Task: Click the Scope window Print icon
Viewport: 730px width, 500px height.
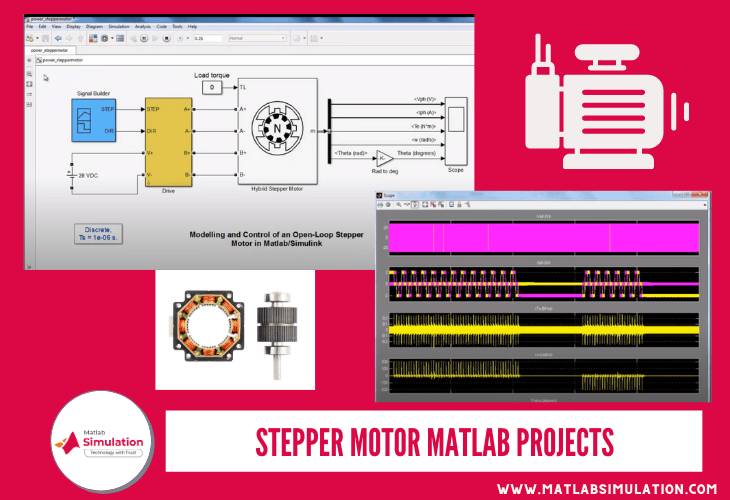Action: click(x=380, y=205)
